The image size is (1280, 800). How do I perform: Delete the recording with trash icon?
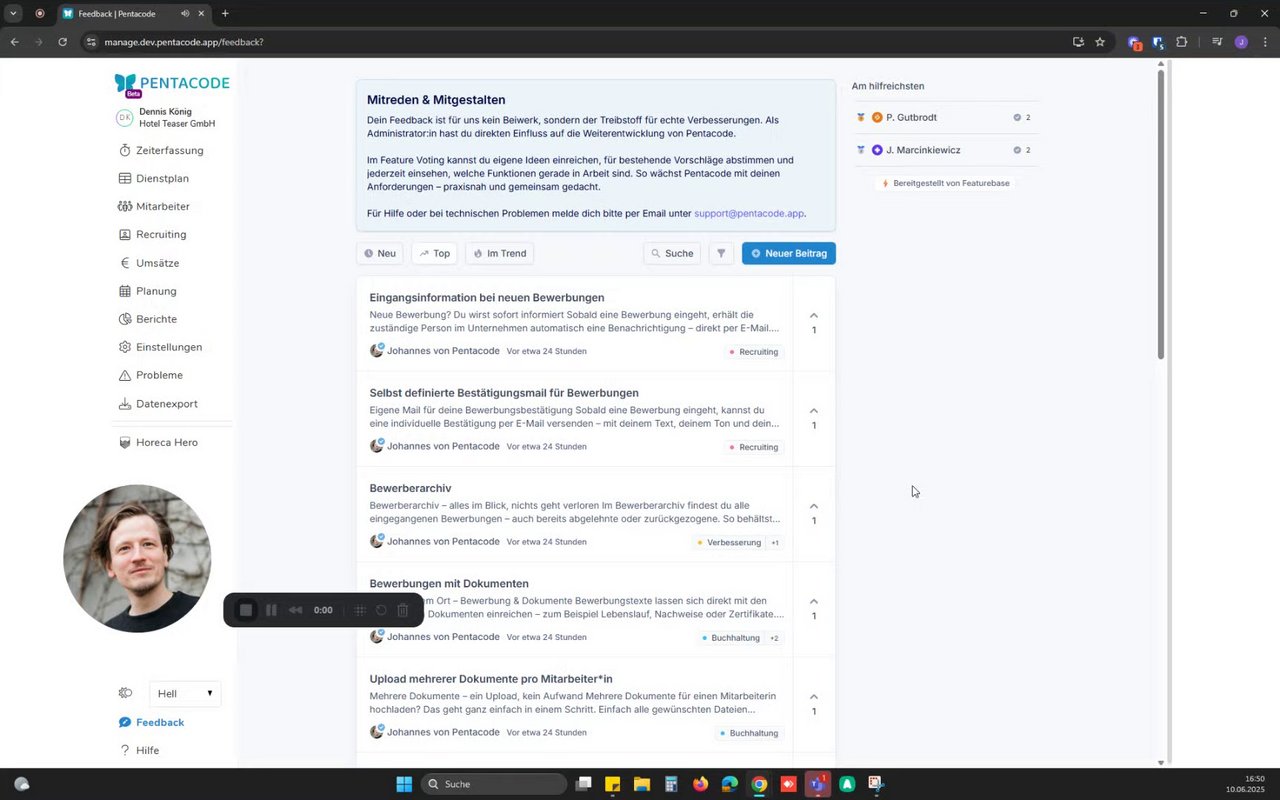(403, 610)
